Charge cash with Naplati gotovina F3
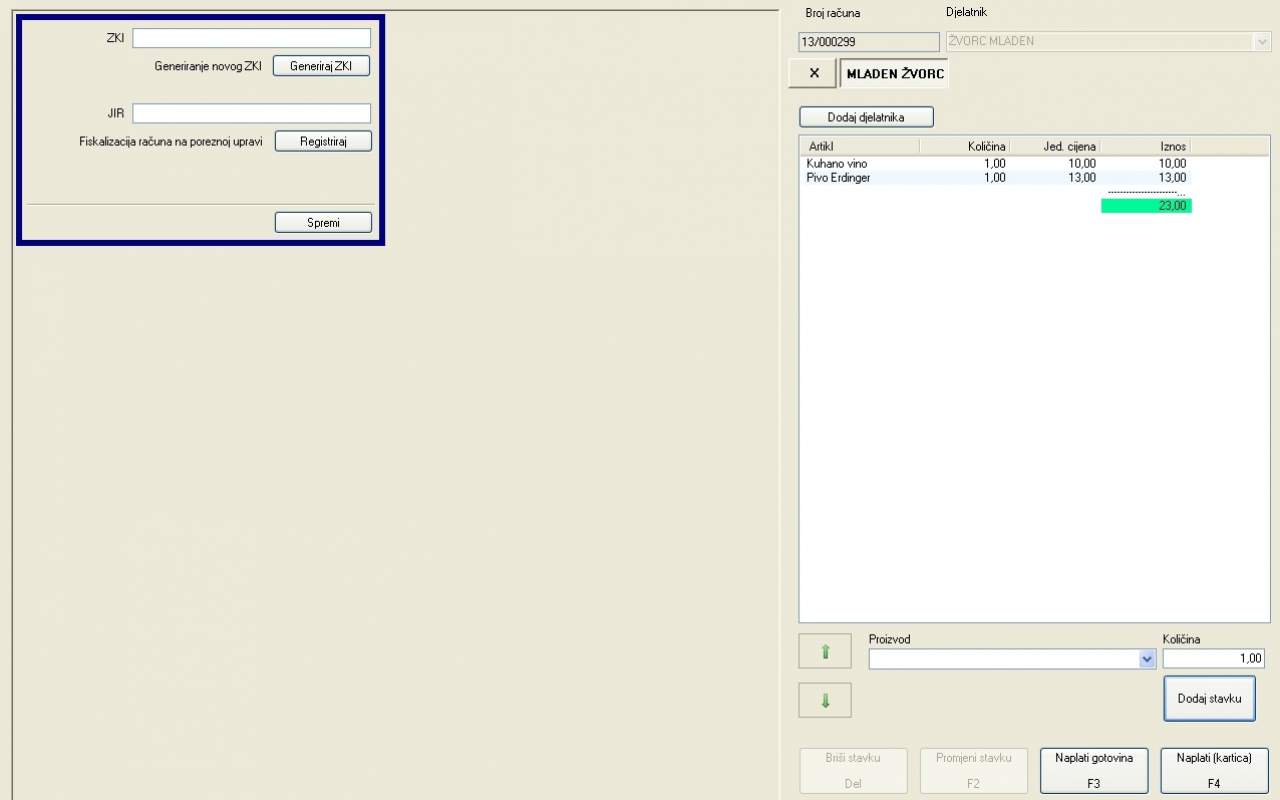Image resolution: width=1280 pixels, height=800 pixels. 1094,770
